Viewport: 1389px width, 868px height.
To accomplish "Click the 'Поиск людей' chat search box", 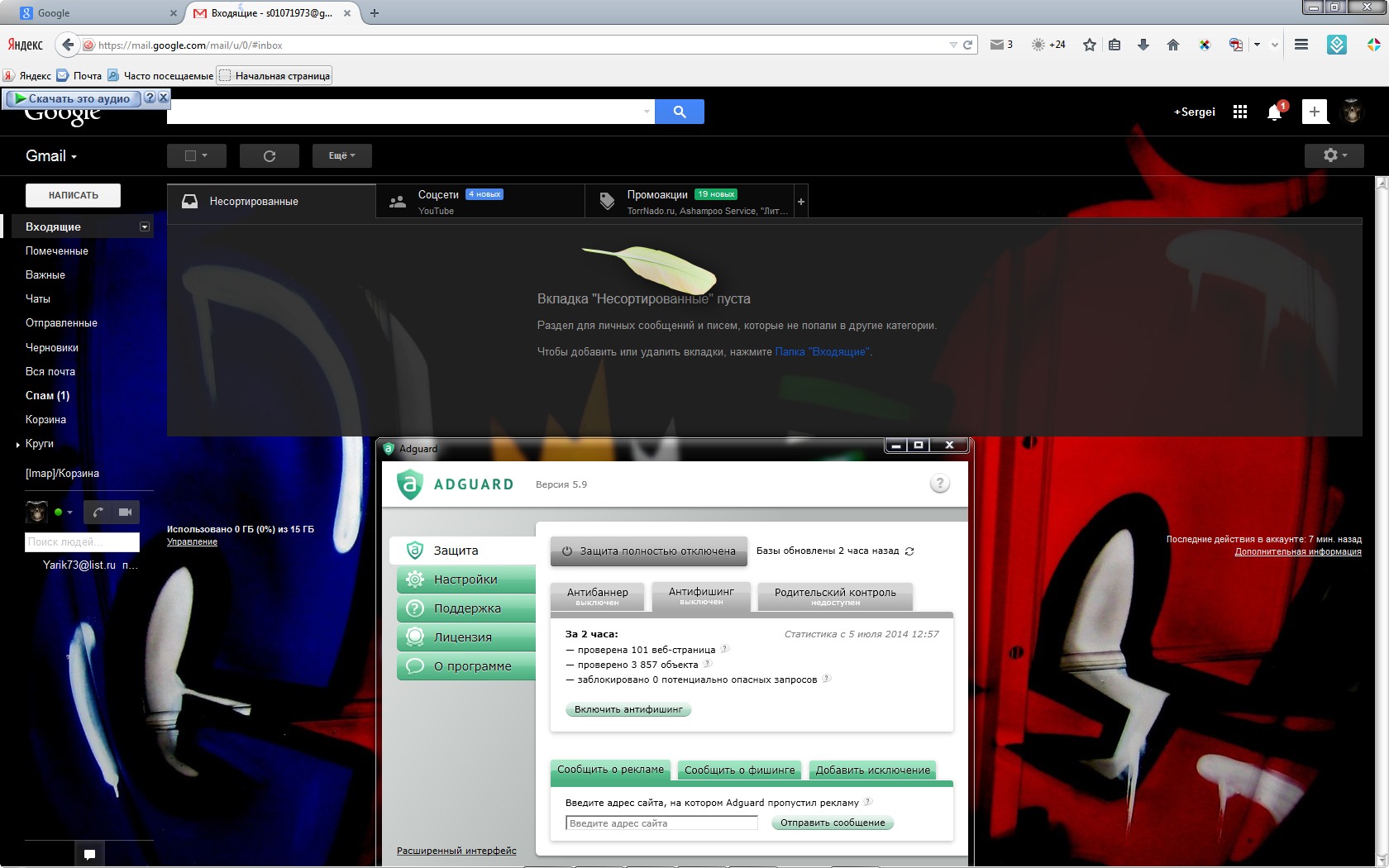I will (82, 541).
